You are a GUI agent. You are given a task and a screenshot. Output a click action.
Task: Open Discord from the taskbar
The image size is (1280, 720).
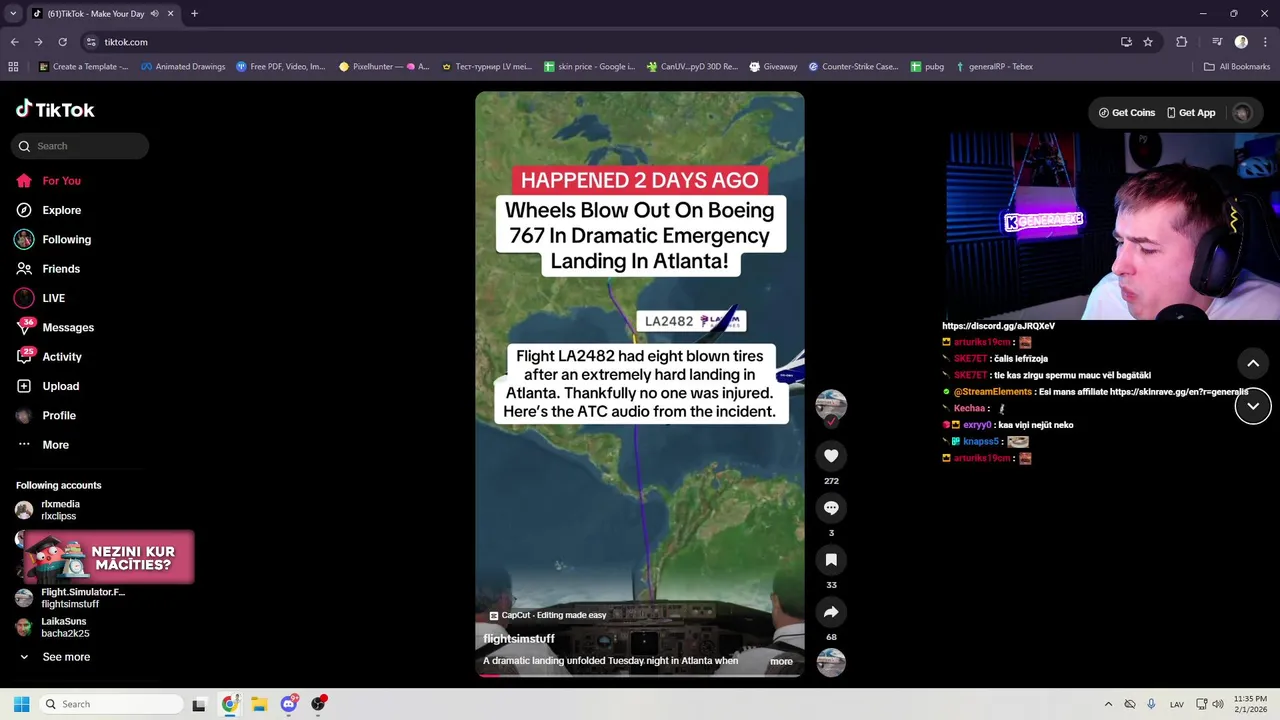tap(289, 704)
